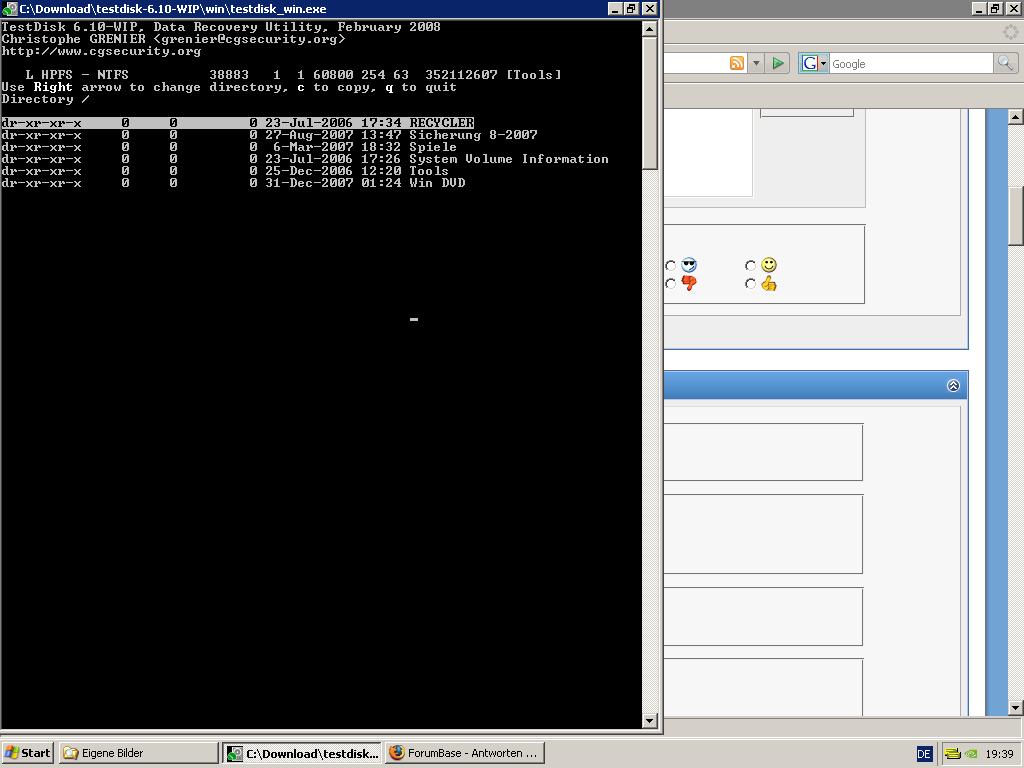This screenshot has width=1024, height=768.
Task: Select the happy smiley radio button
Action: (750, 265)
